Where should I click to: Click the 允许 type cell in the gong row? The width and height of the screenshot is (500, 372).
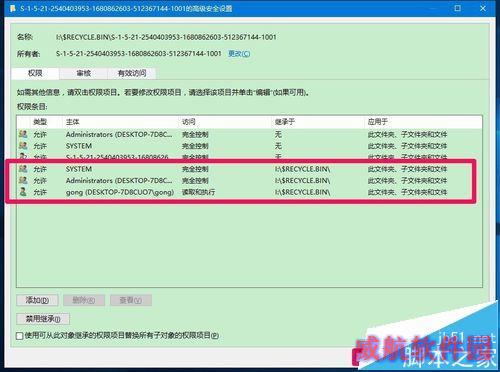point(40,192)
